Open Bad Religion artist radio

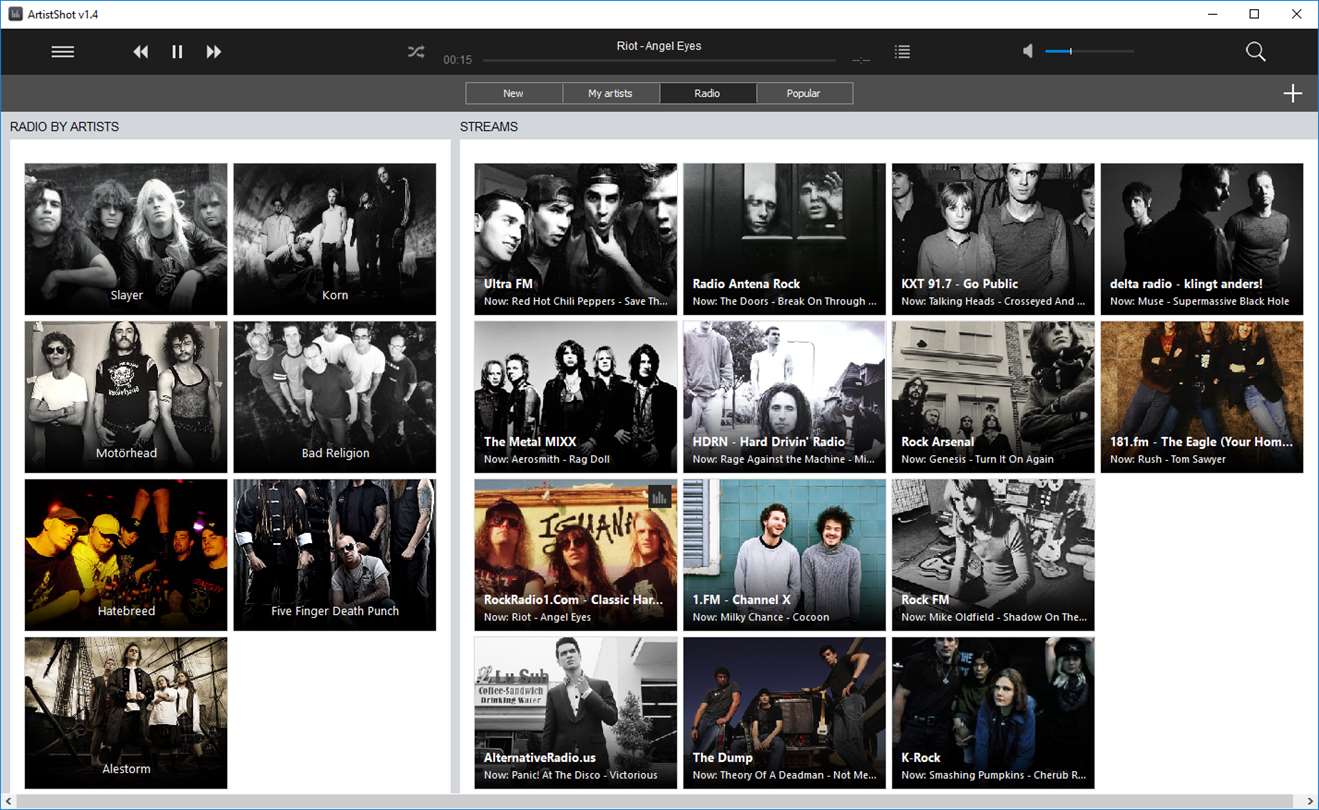(335, 397)
